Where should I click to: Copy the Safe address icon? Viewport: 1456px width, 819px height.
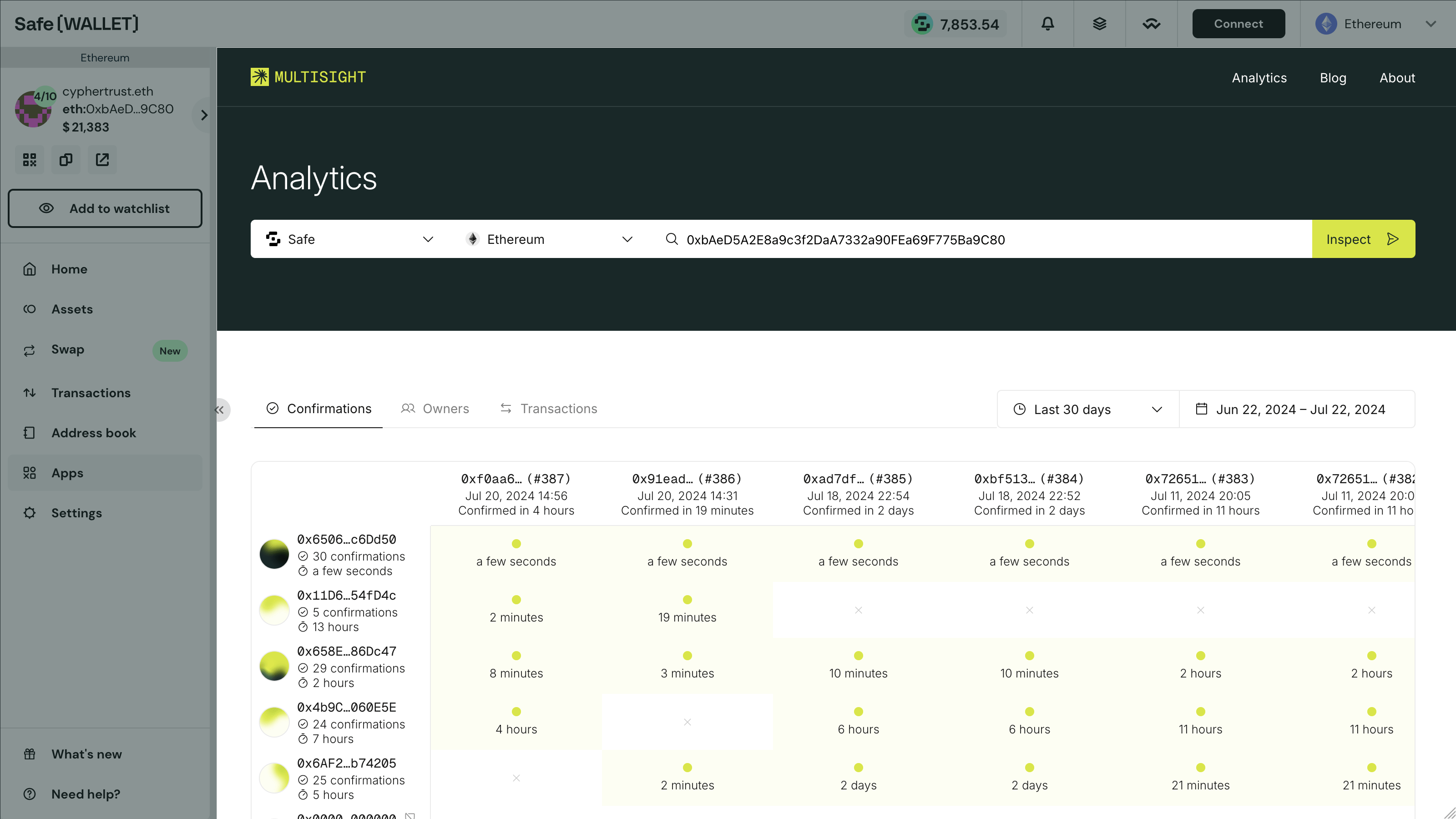[x=66, y=160]
